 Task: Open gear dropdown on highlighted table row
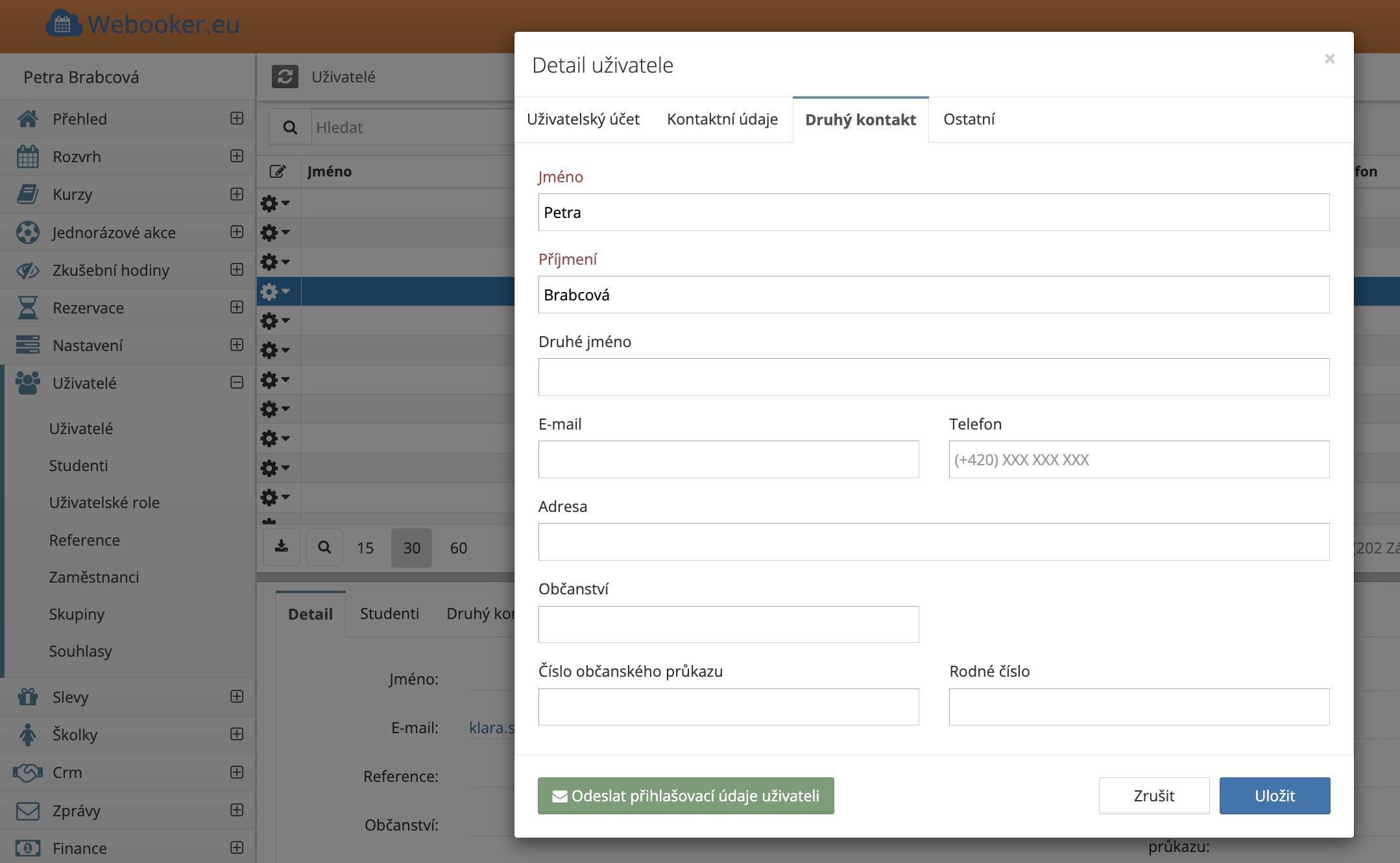tap(275, 292)
